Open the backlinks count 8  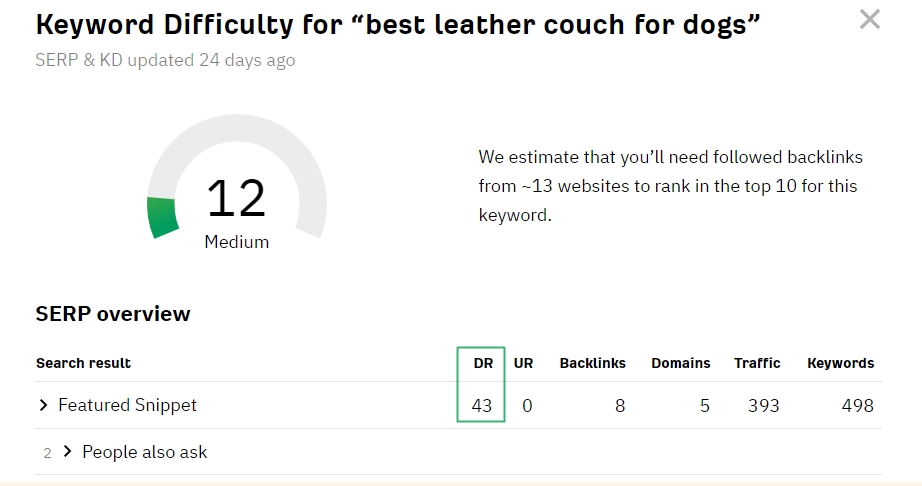coord(620,405)
